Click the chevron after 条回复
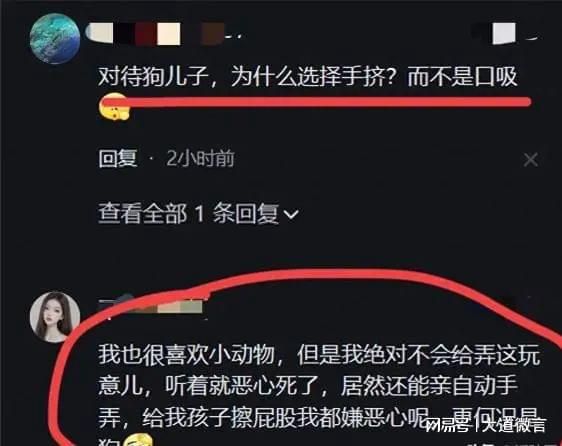This screenshot has height=446, width=562. (x=291, y=214)
